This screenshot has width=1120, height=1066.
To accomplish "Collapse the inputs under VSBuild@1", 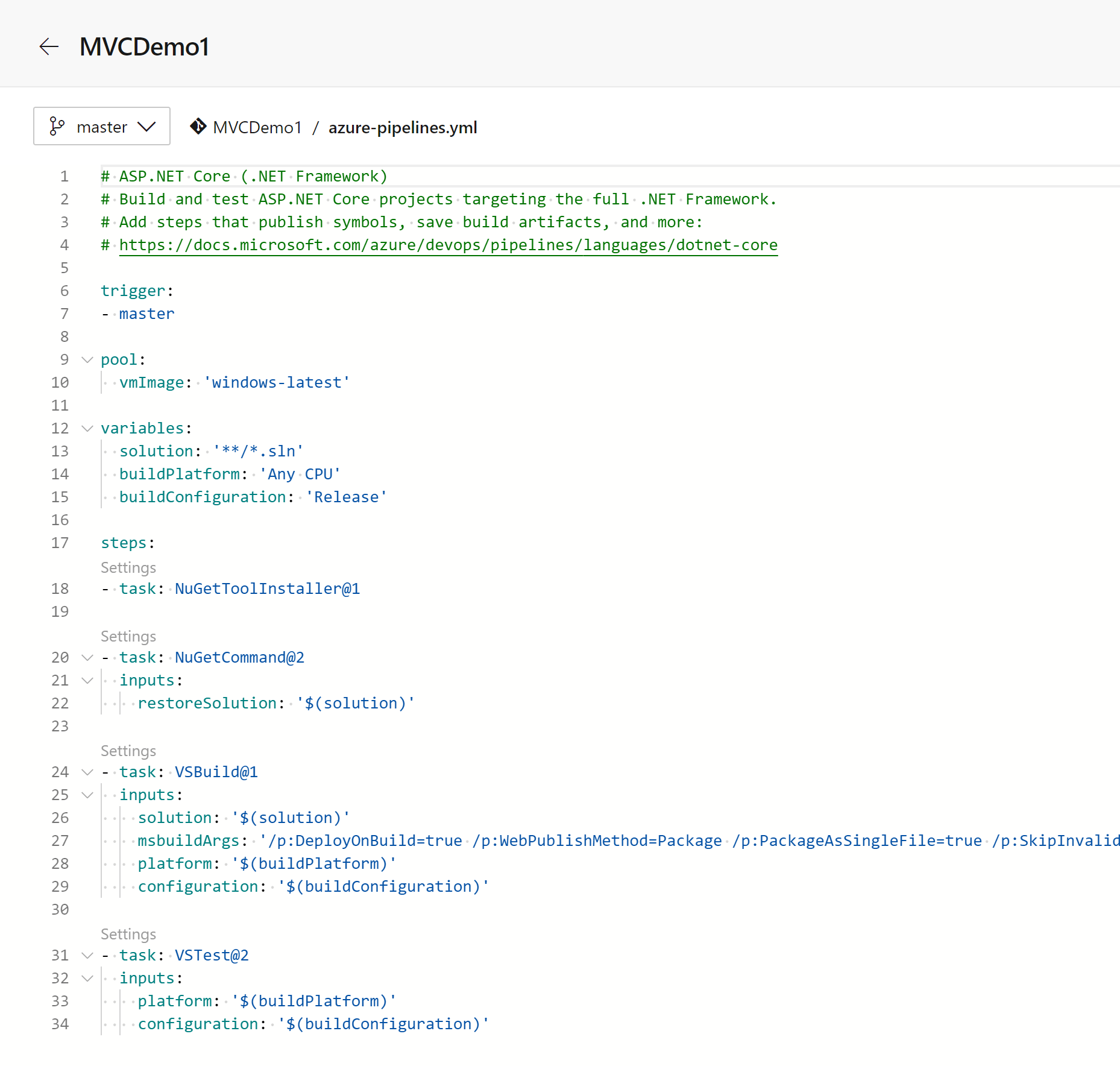I will click(x=87, y=795).
